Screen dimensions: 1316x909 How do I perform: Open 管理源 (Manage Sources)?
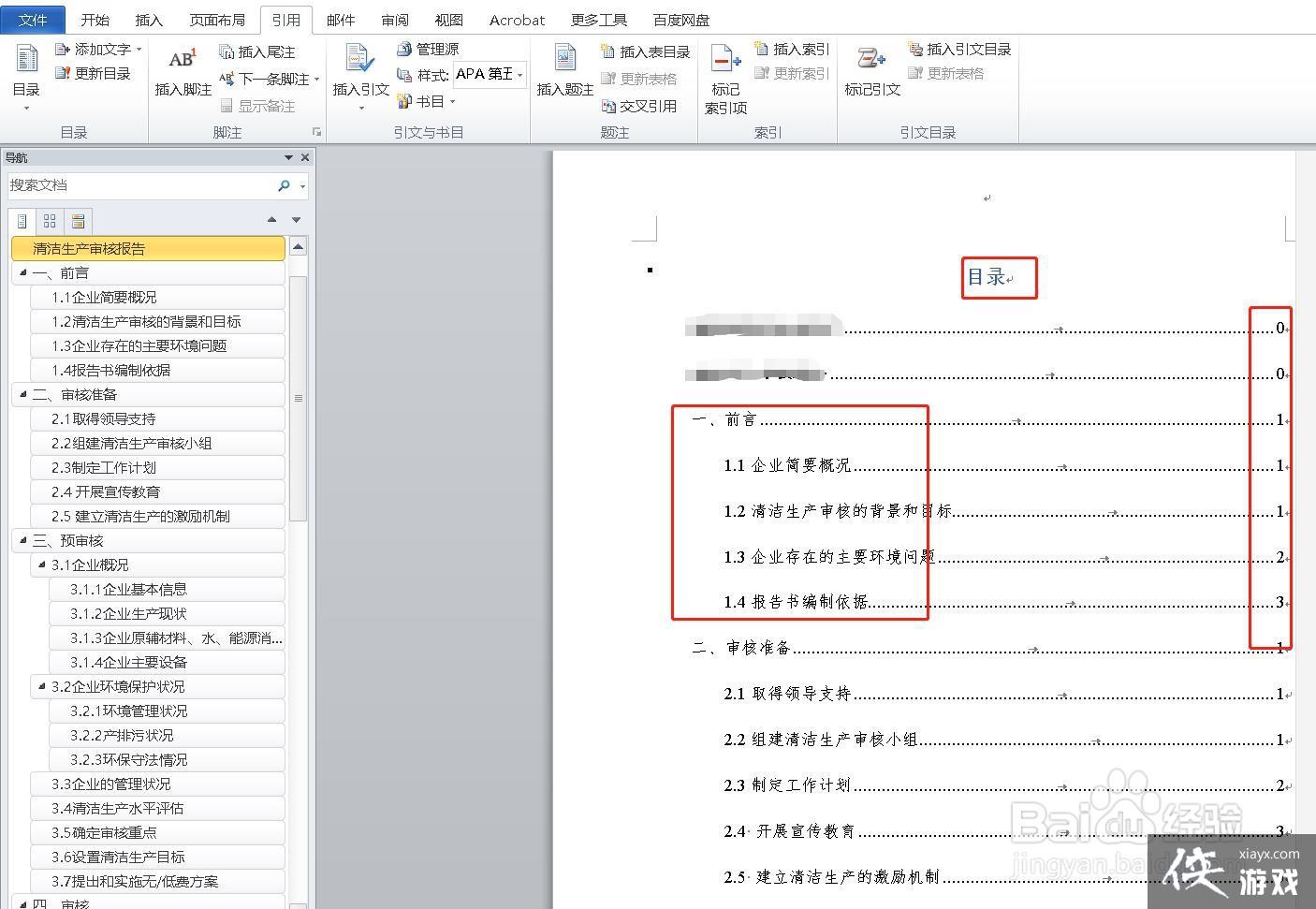pos(428,49)
